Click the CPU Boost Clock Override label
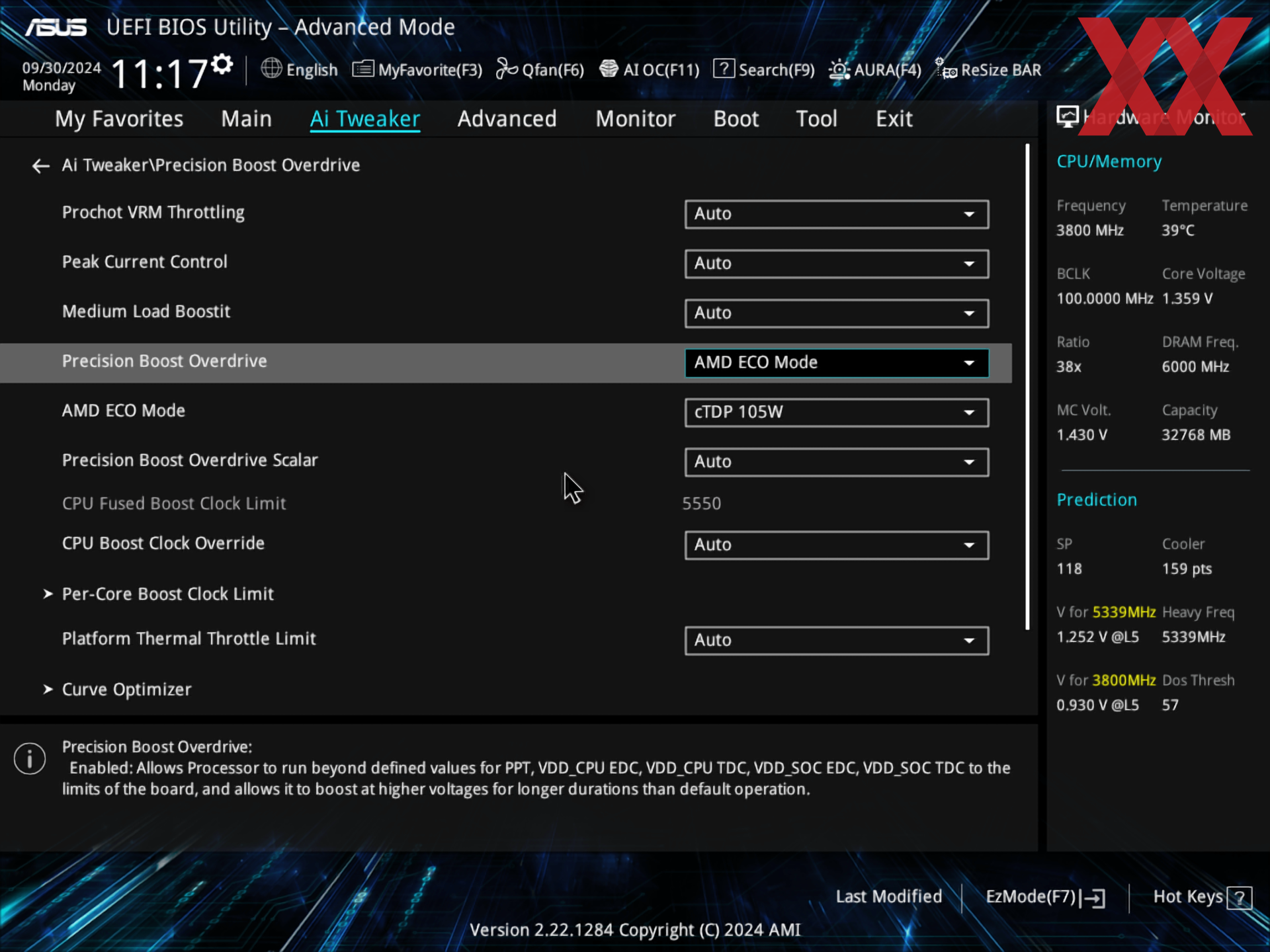This screenshot has width=1270, height=952. click(x=163, y=543)
